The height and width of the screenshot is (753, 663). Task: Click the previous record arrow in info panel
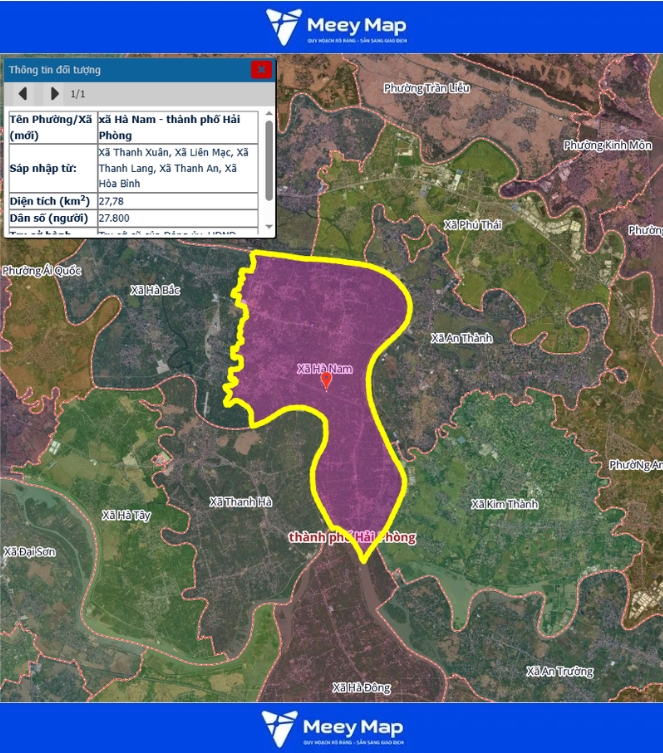[x=25, y=94]
